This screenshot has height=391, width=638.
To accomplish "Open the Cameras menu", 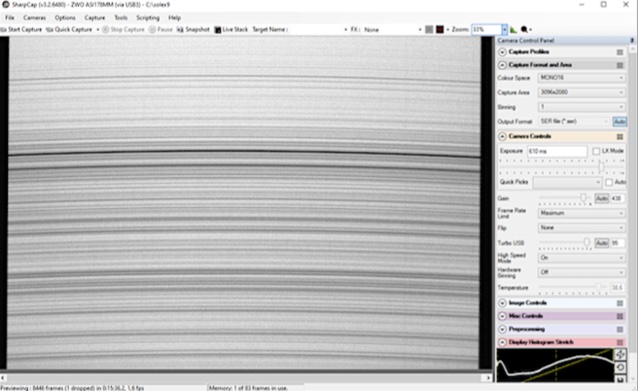I will (35, 17).
